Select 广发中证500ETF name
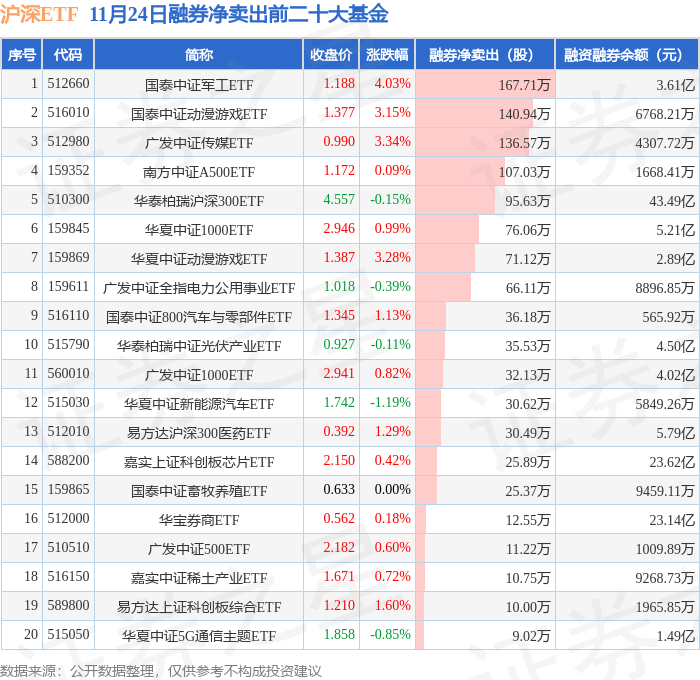 pos(199,549)
